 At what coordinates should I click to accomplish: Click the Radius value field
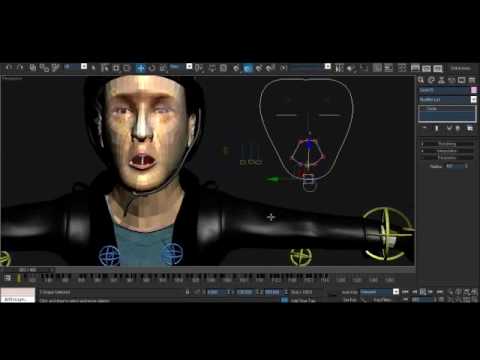coord(455,166)
